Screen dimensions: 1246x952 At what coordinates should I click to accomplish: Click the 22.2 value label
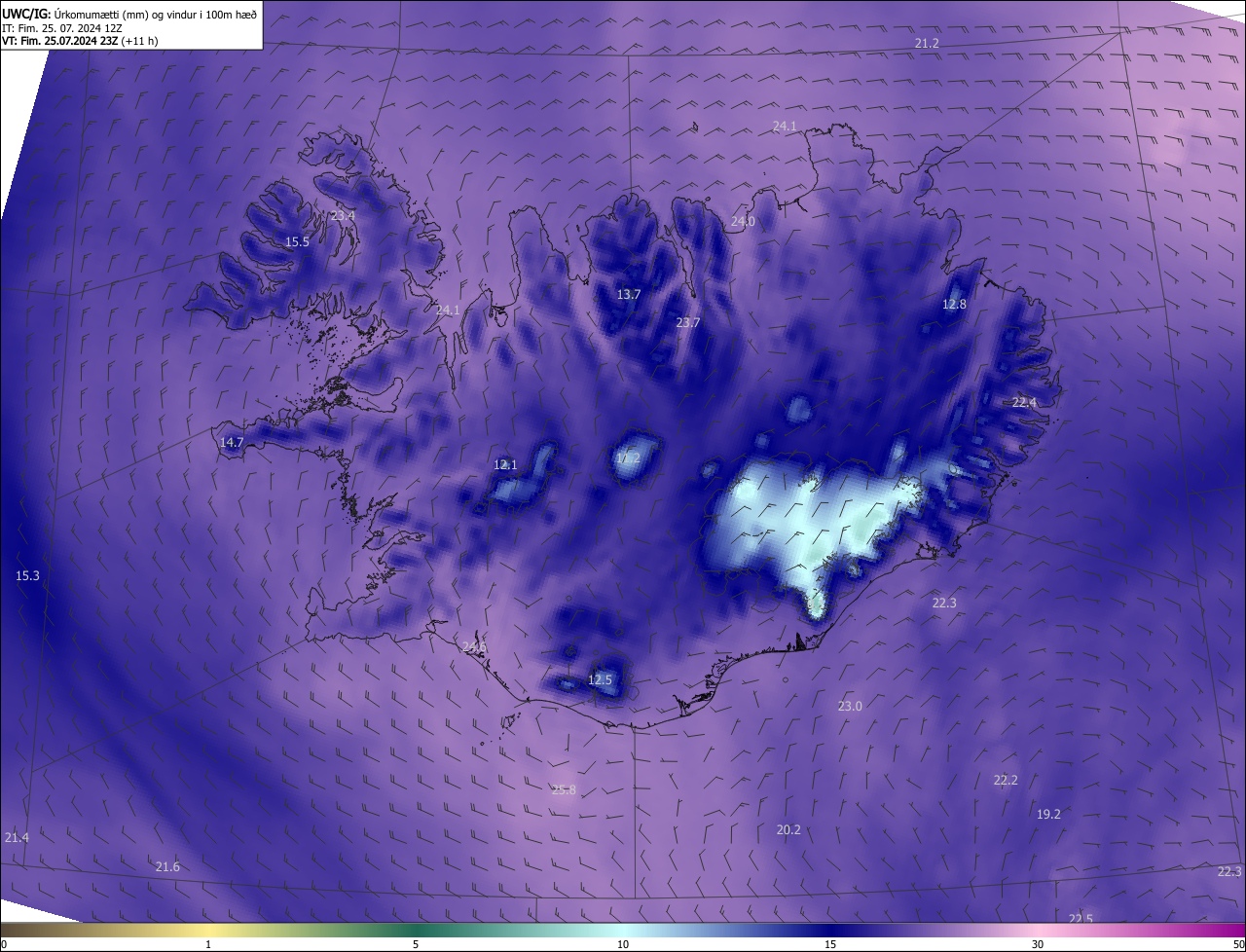coord(1006,781)
